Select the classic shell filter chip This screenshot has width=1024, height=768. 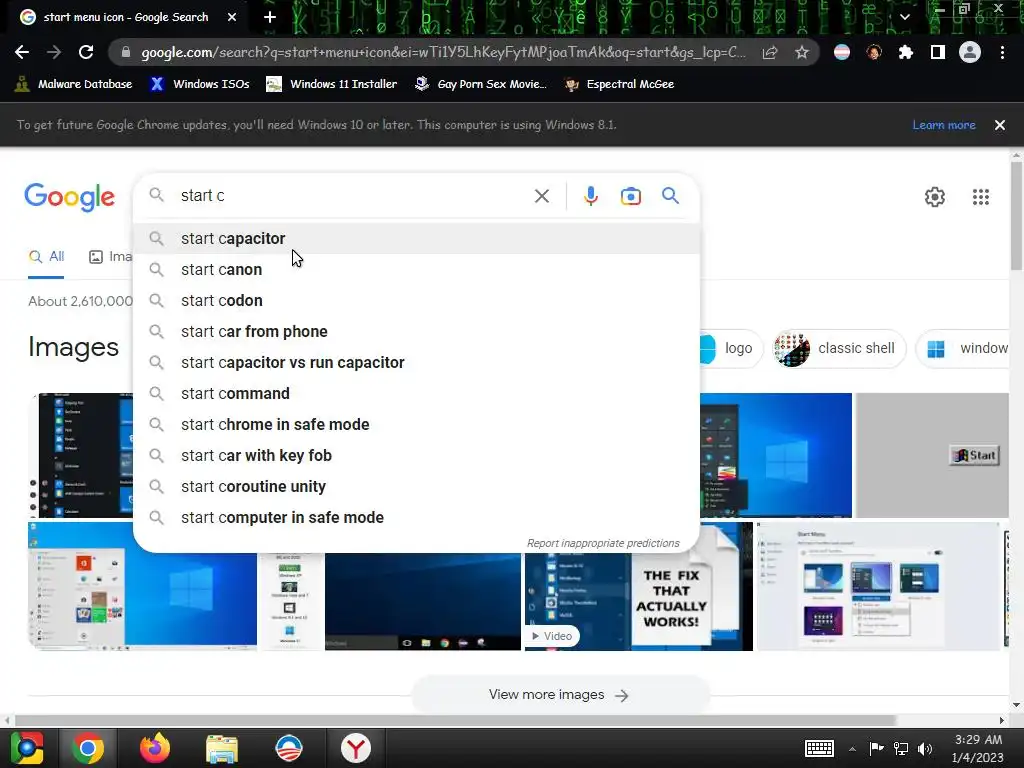(839, 348)
